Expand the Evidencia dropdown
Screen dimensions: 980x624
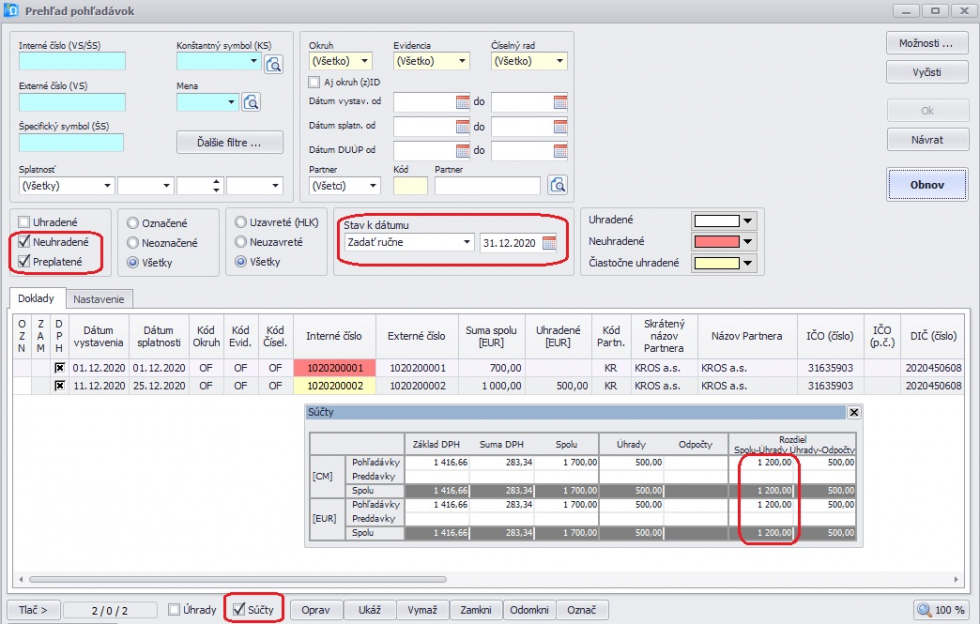(x=462, y=61)
